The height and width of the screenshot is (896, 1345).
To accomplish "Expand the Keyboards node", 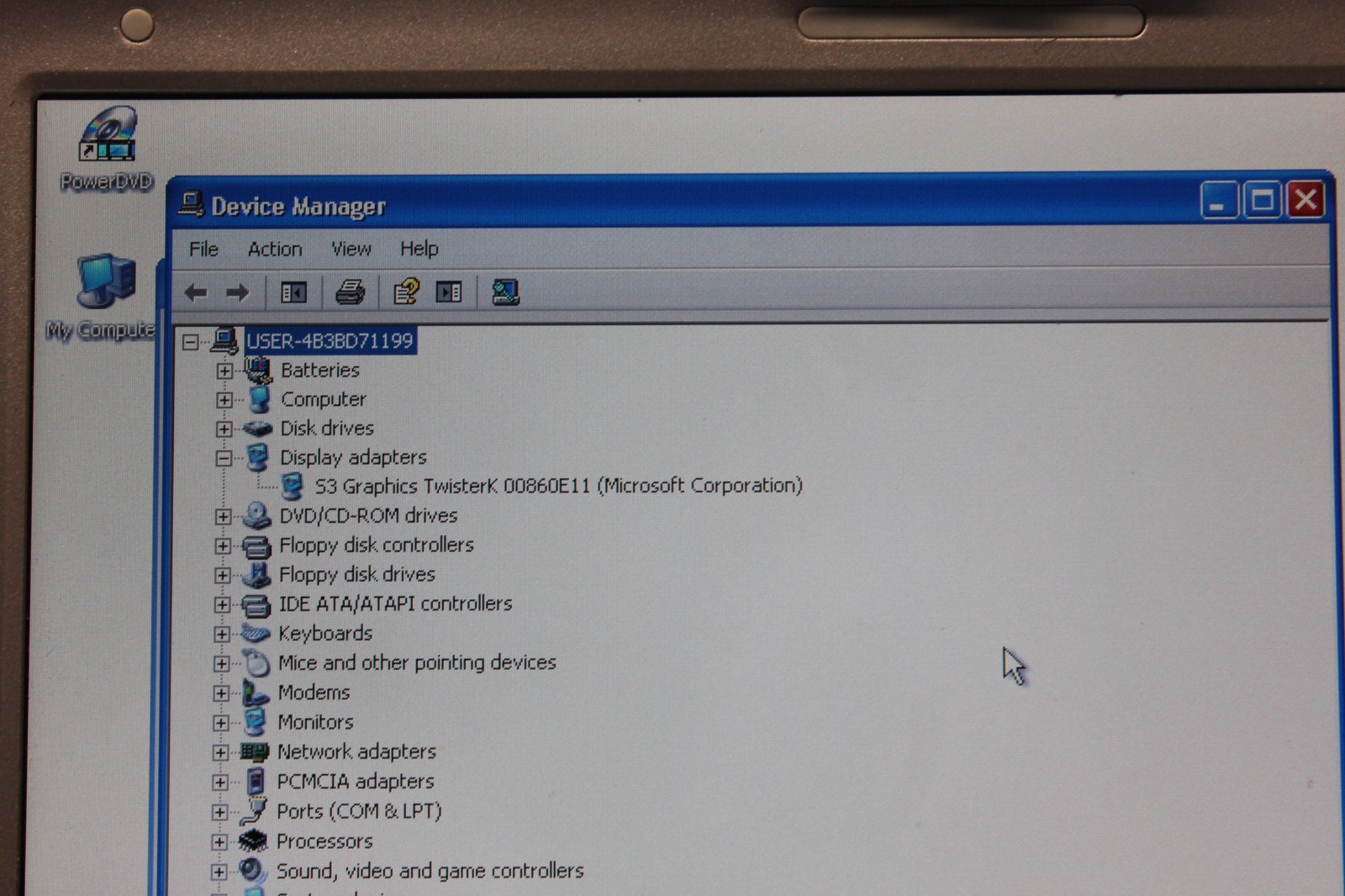I will click(x=222, y=634).
